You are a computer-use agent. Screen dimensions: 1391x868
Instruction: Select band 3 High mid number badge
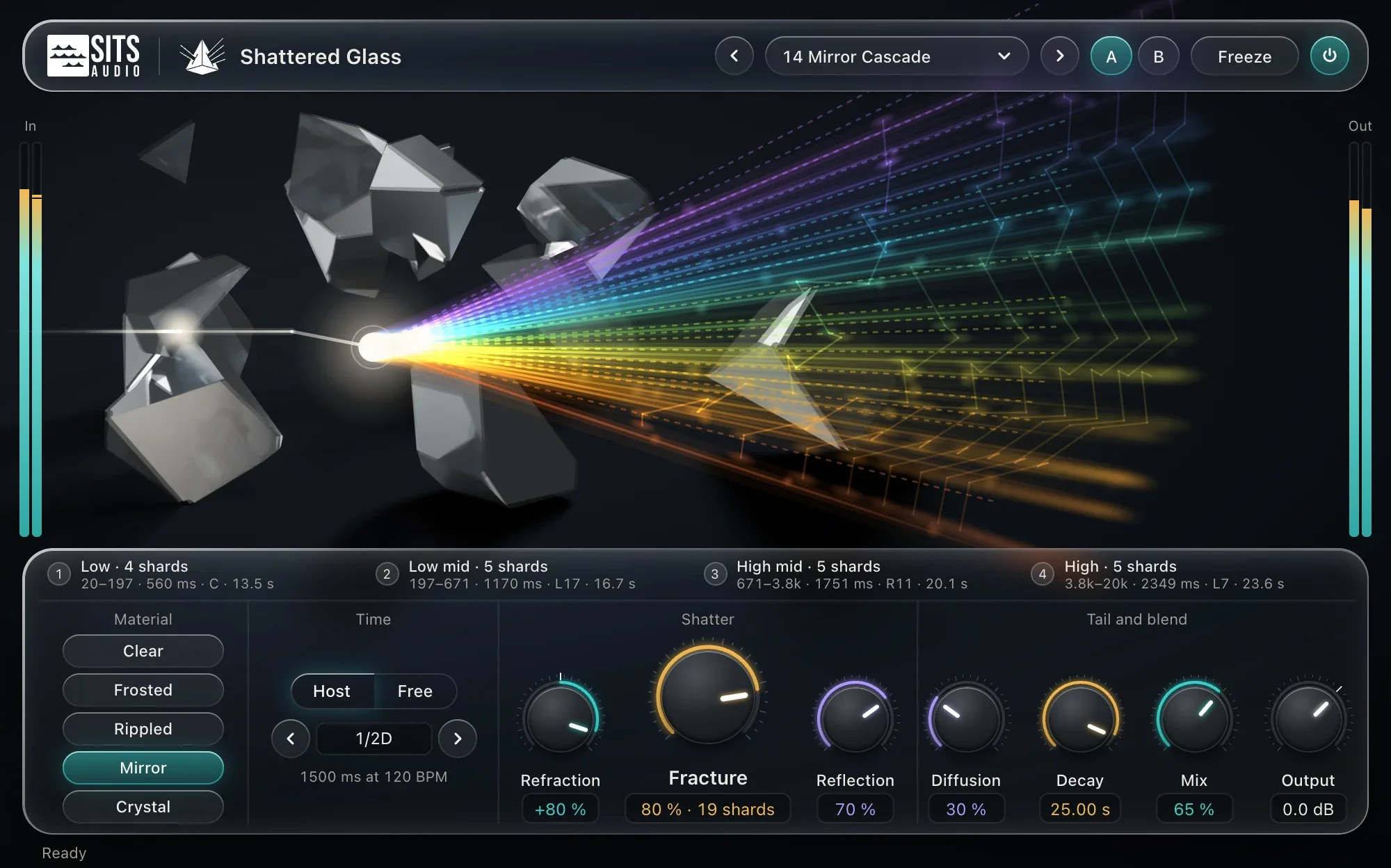pos(714,574)
